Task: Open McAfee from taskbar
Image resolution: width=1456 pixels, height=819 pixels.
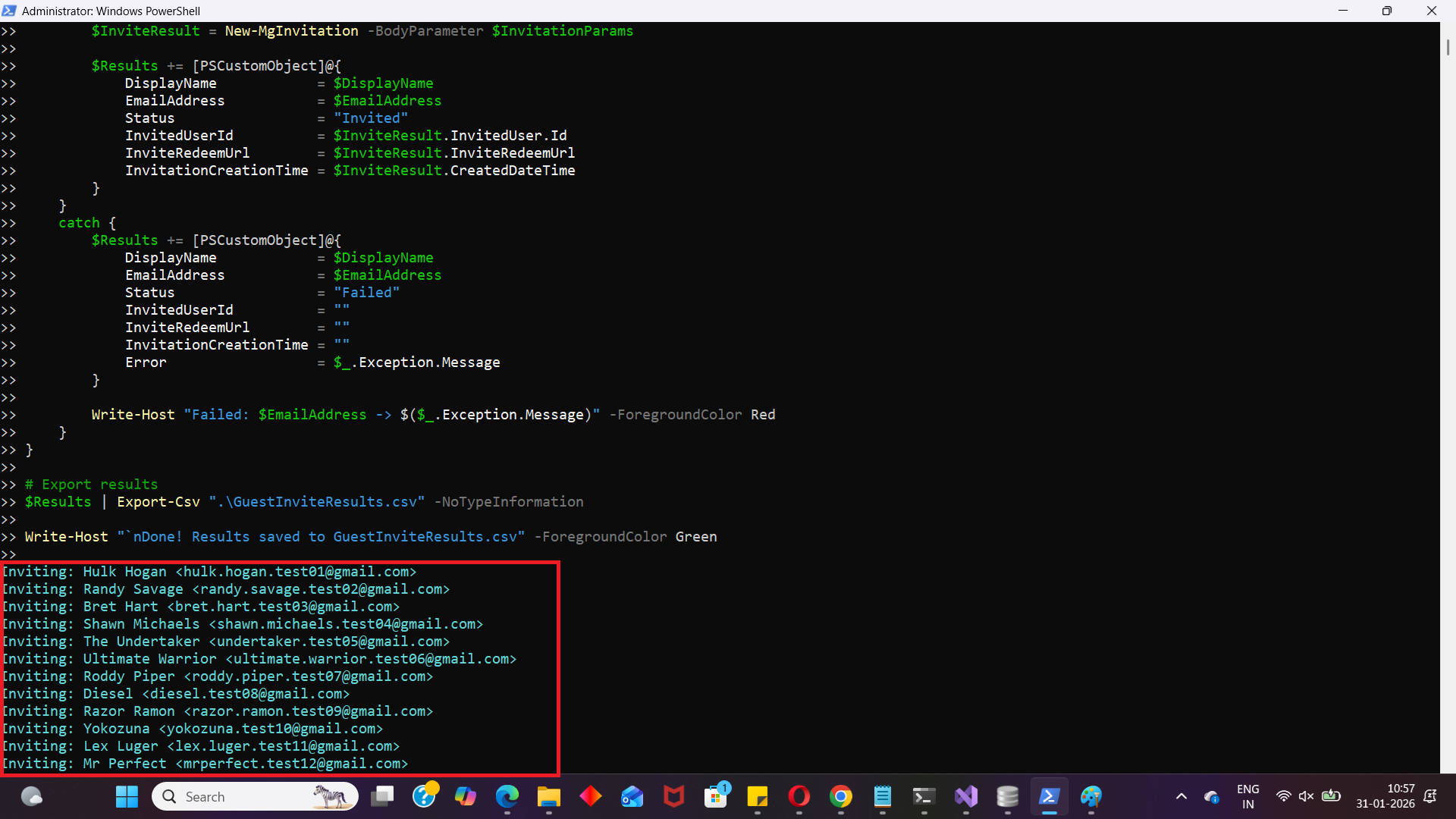Action: coord(673,796)
